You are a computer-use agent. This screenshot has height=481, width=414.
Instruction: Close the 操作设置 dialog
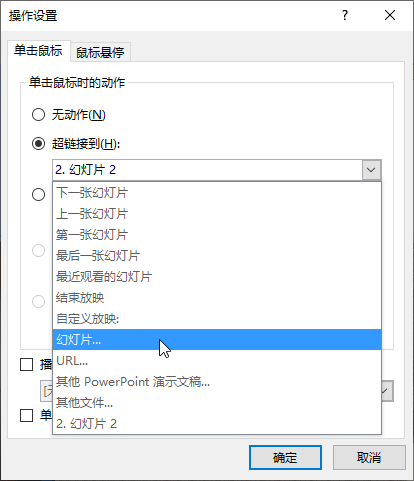(x=390, y=15)
